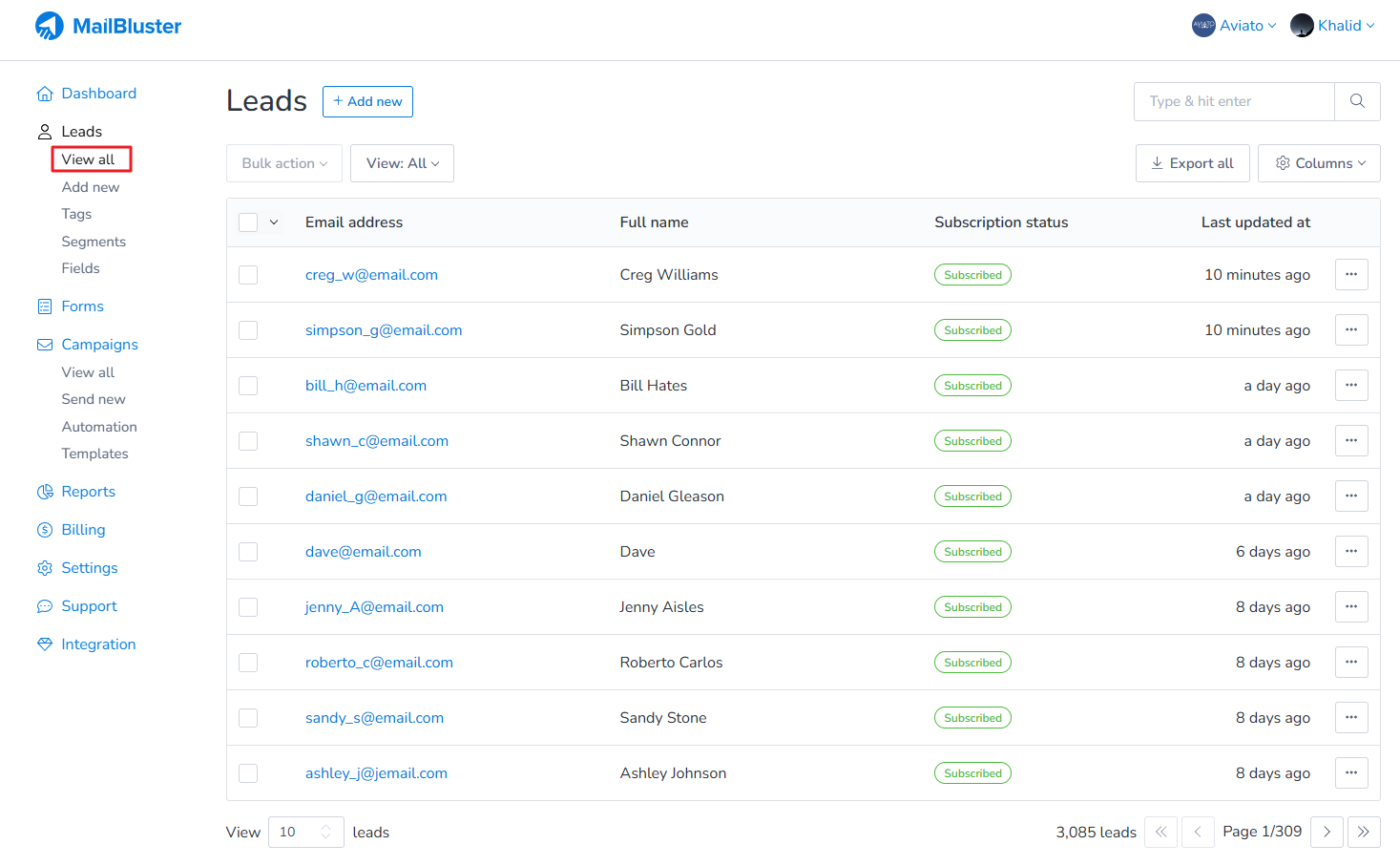Open more actions for Creg Williams row
The width and height of the screenshot is (1400, 866).
coord(1351,275)
